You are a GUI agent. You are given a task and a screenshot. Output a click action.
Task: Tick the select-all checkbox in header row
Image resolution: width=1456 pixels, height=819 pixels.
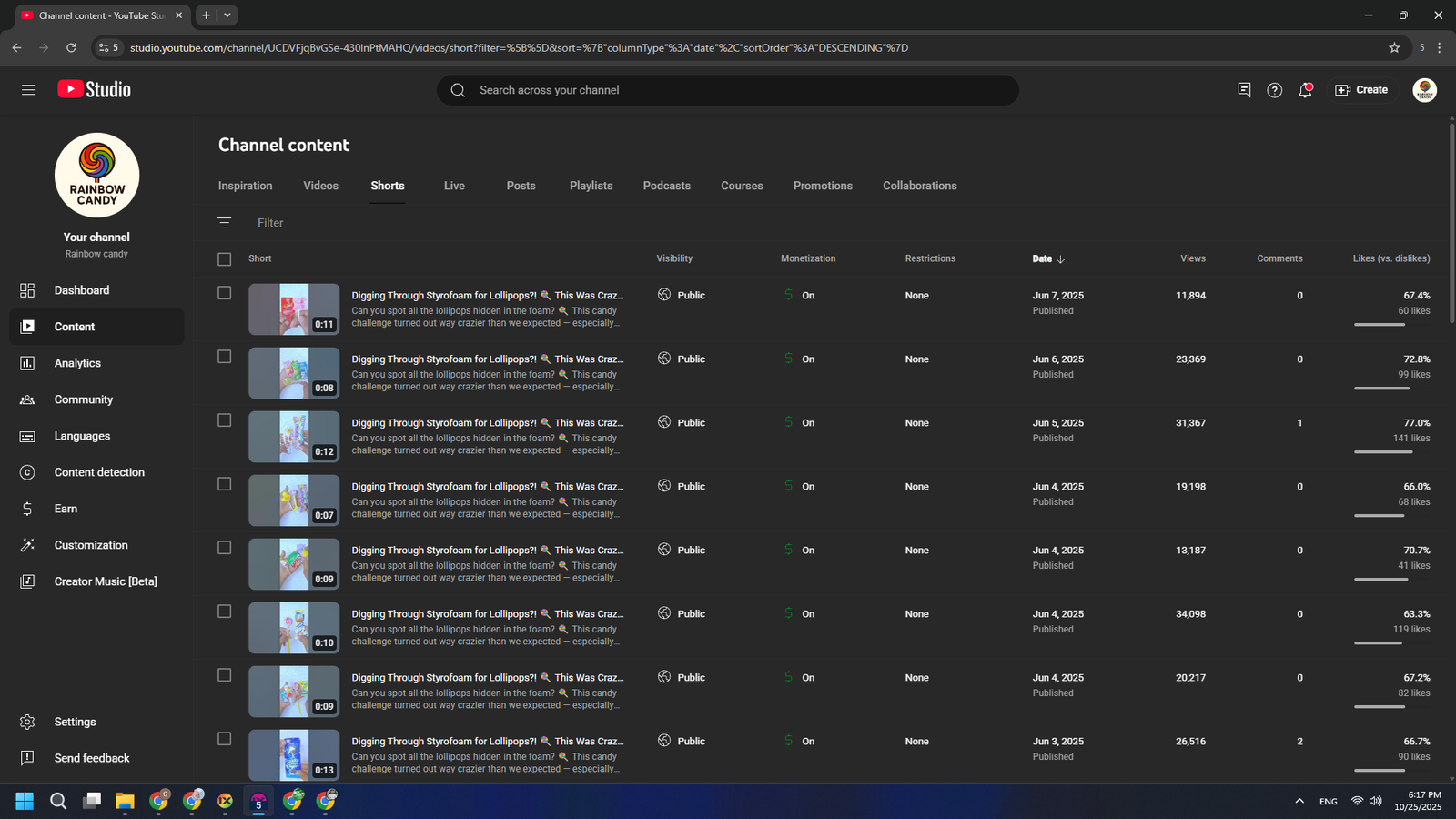tap(225, 259)
